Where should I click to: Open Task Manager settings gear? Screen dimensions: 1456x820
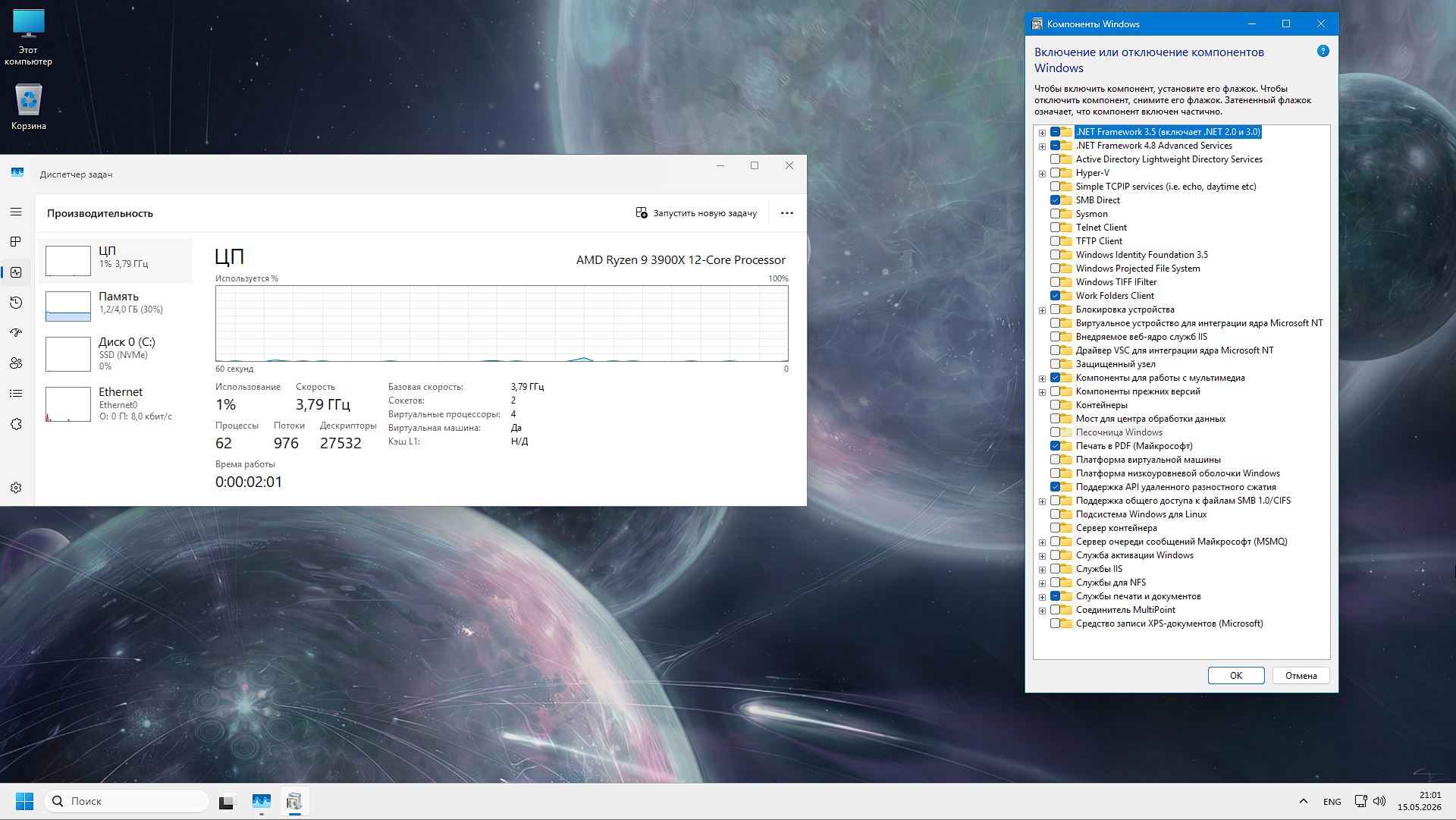[16, 488]
